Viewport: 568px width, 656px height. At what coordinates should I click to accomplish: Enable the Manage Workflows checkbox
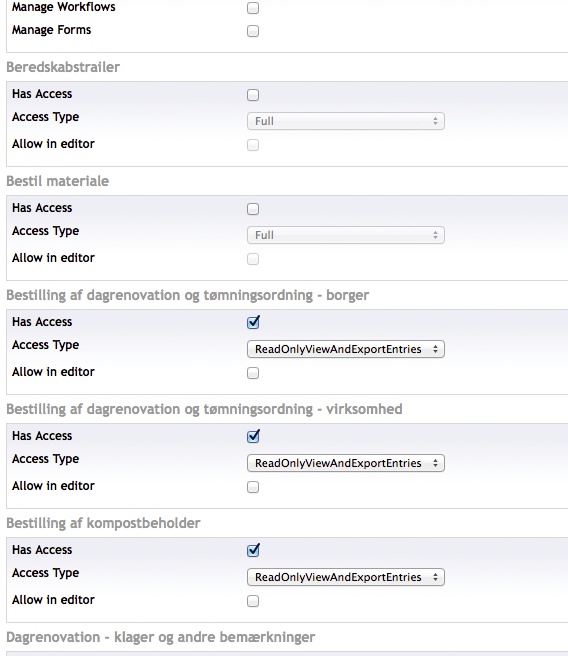click(253, 8)
